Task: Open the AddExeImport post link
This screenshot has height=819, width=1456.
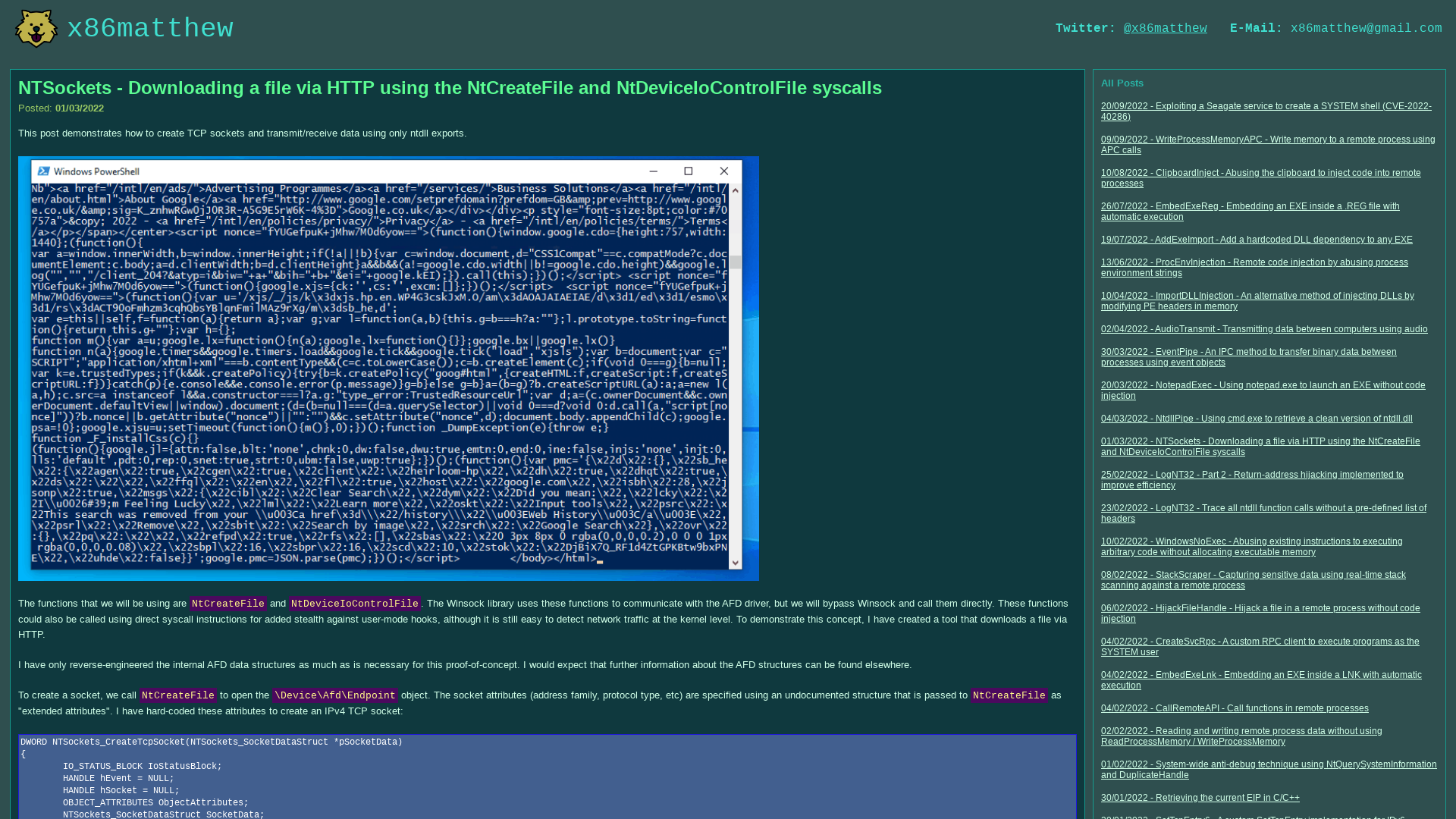Action: point(1257,240)
